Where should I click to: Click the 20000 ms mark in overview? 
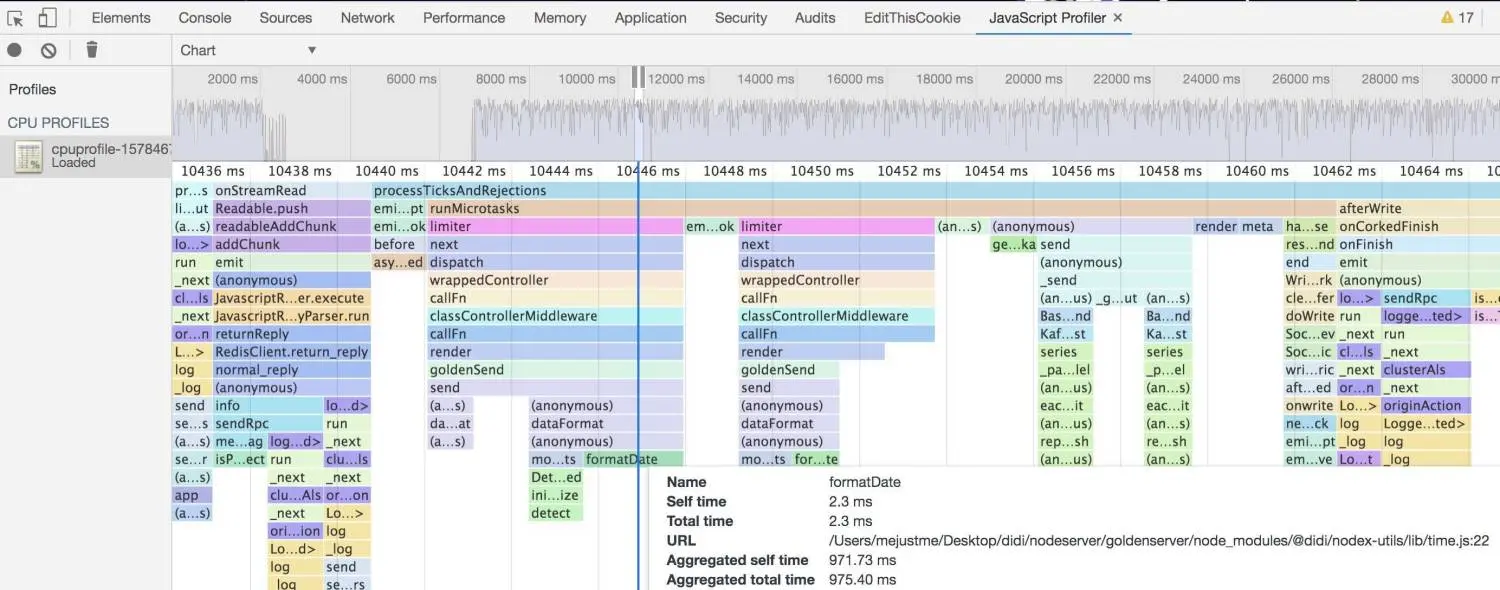pos(1034,79)
